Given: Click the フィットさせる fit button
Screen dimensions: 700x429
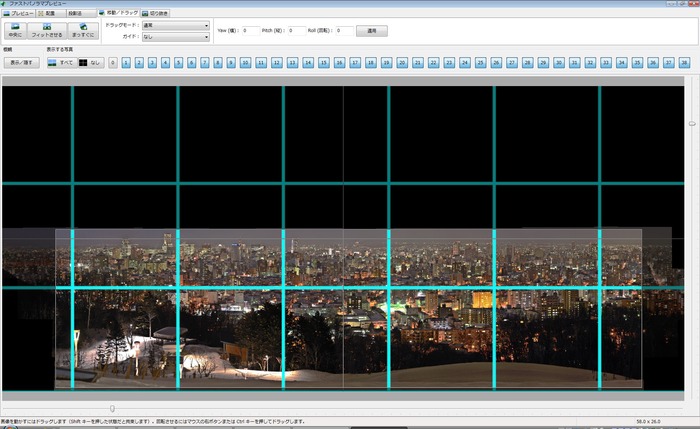Looking at the screenshot, I should click(47, 31).
